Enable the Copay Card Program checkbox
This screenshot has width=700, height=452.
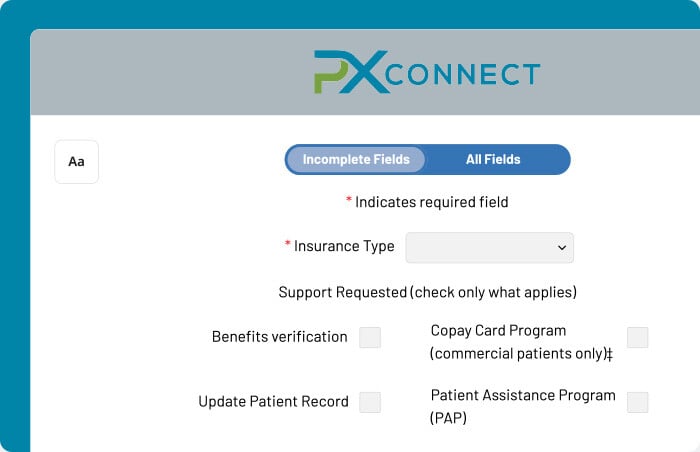click(x=637, y=337)
